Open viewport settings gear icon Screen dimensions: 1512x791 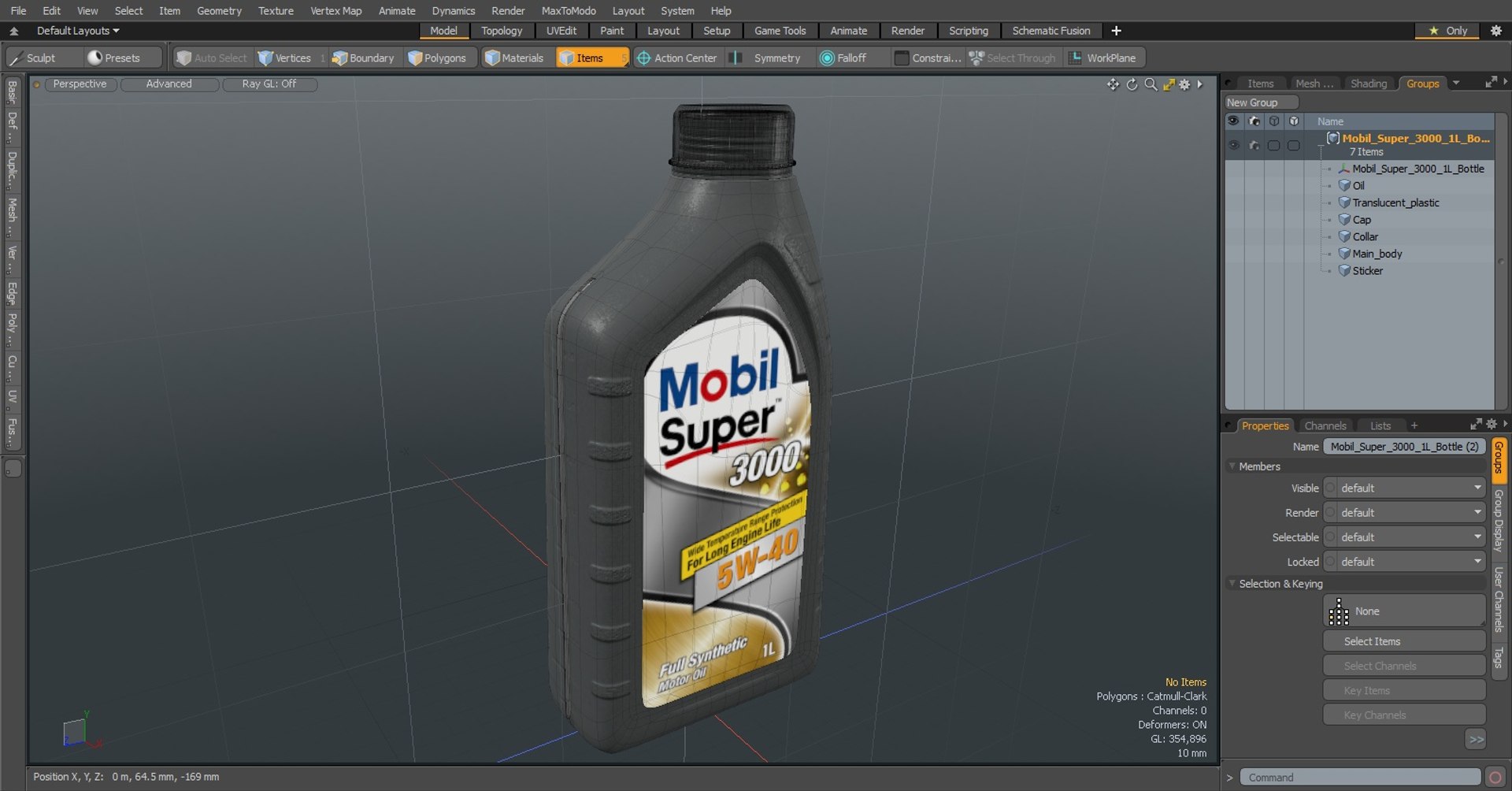[1184, 84]
